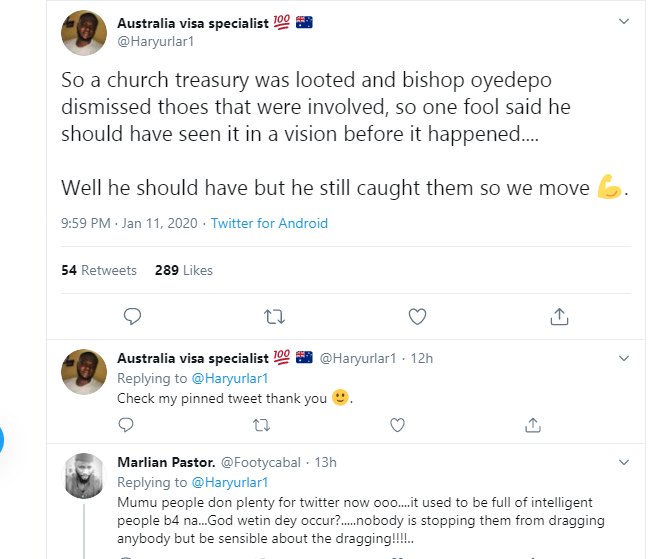656x559 pixels.
Task: Open the Twitter for Android source link
Action: 269,223
